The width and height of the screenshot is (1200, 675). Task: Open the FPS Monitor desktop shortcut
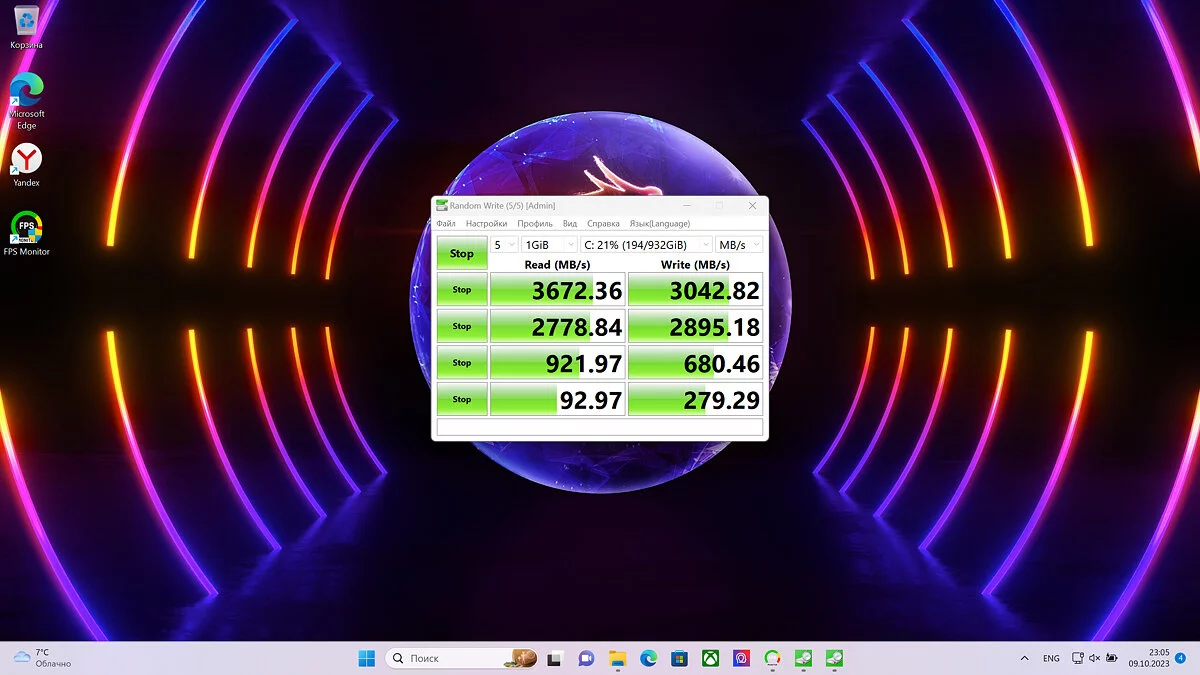tap(27, 229)
